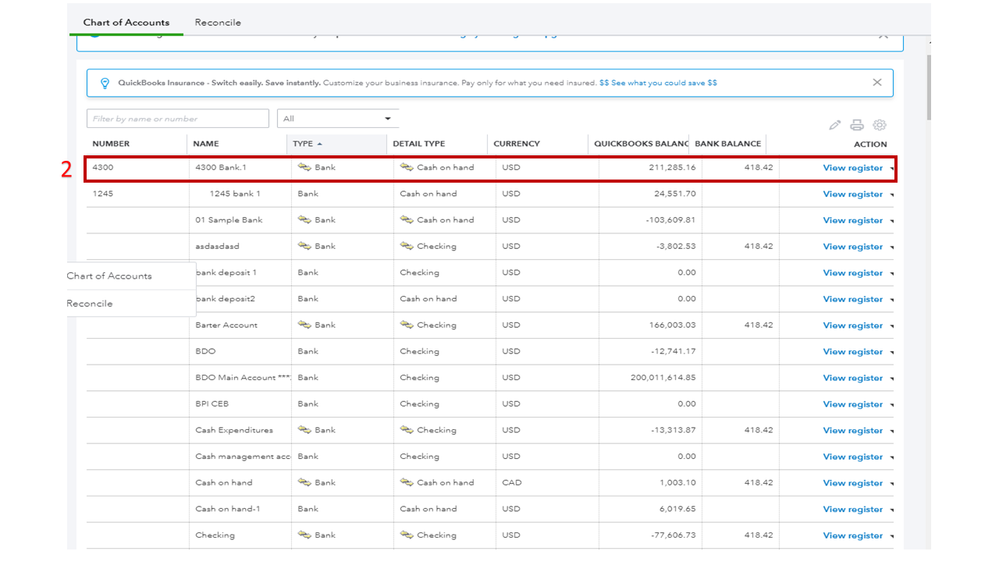Screen dimensions: 999x562
Task: Switch to the Reconcile tab
Action: pyautogui.click(x=217, y=22)
